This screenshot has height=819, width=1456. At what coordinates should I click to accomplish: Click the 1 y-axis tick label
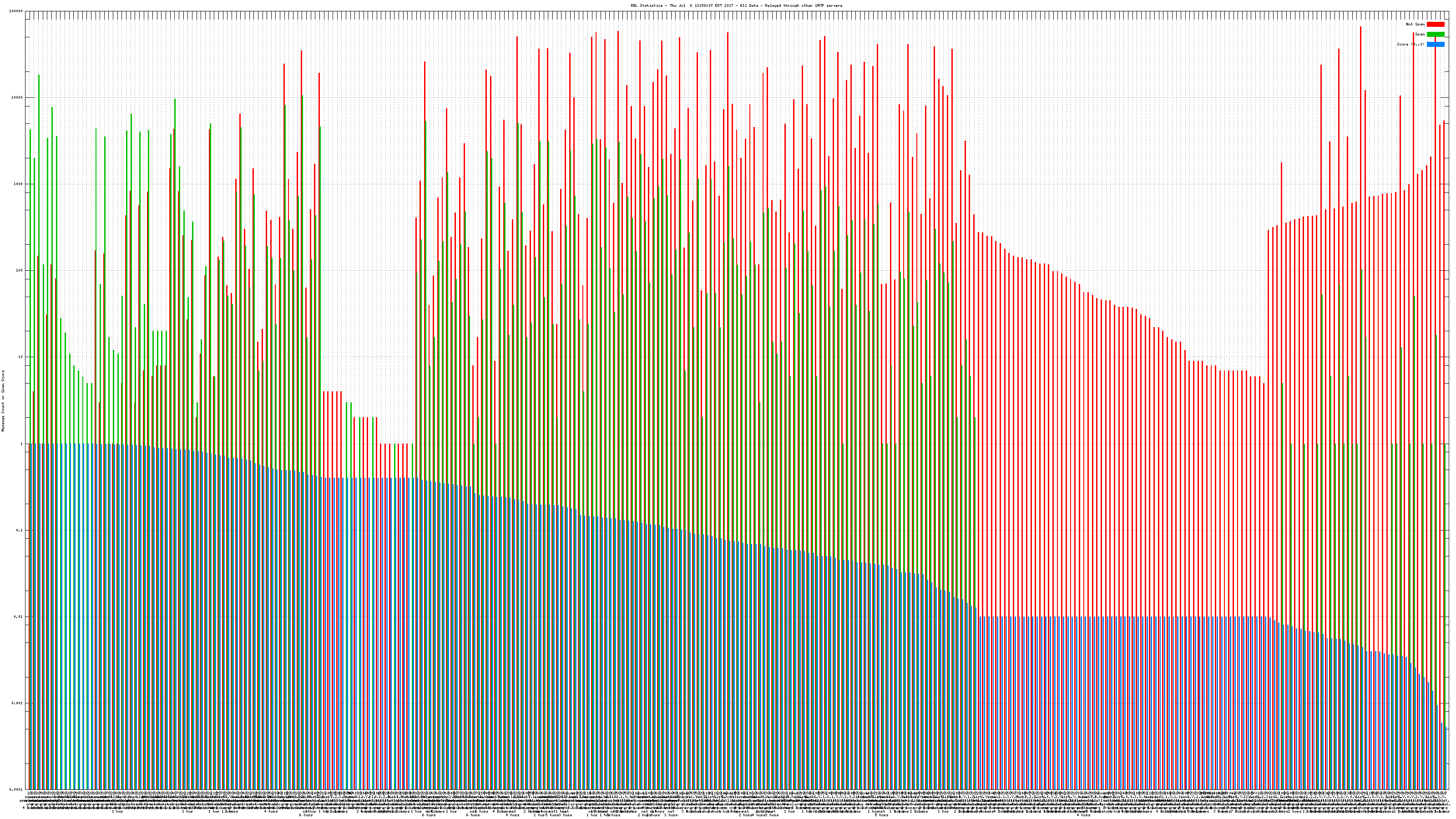click(x=21, y=444)
